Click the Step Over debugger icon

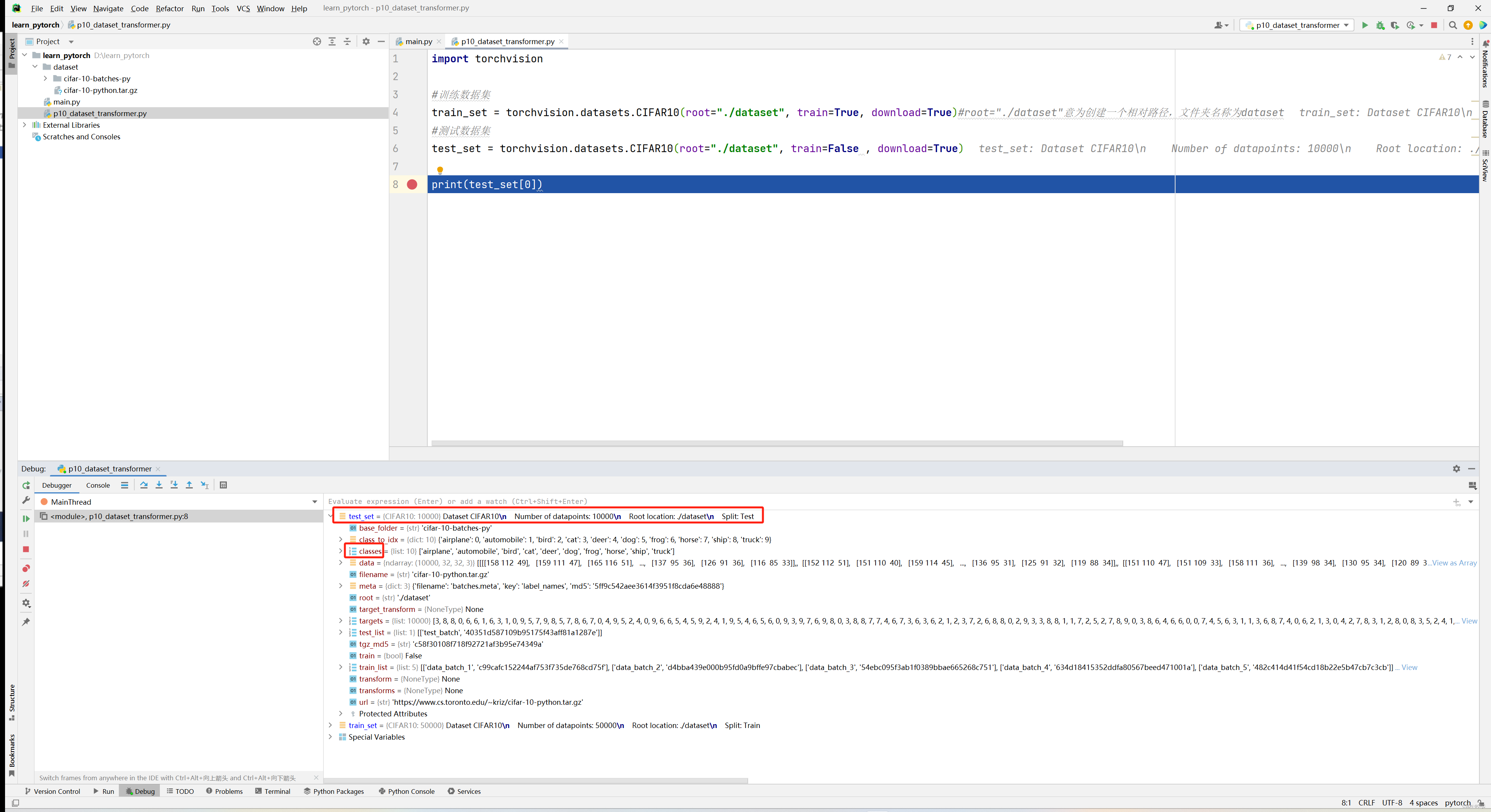[x=144, y=485]
